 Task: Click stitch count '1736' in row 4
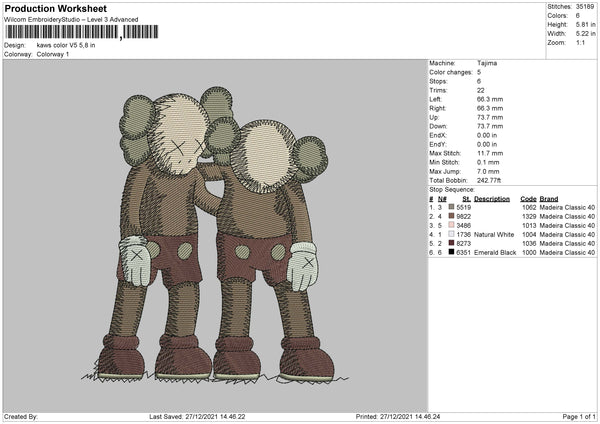[463, 235]
